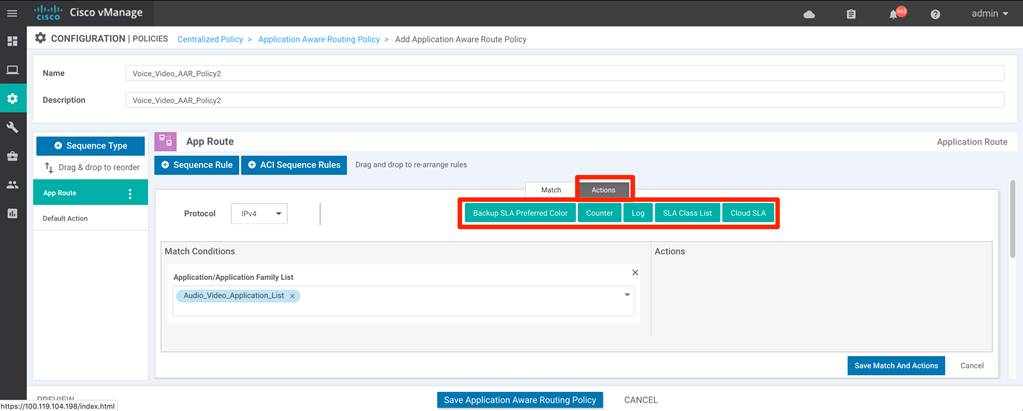
Task: Open the Analytics chart sidebar icon
Action: coord(12,213)
